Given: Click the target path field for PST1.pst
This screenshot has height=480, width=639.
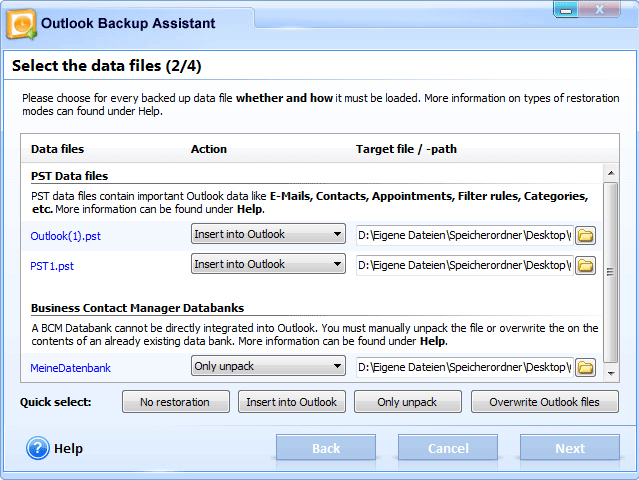Looking at the screenshot, I should [x=464, y=265].
